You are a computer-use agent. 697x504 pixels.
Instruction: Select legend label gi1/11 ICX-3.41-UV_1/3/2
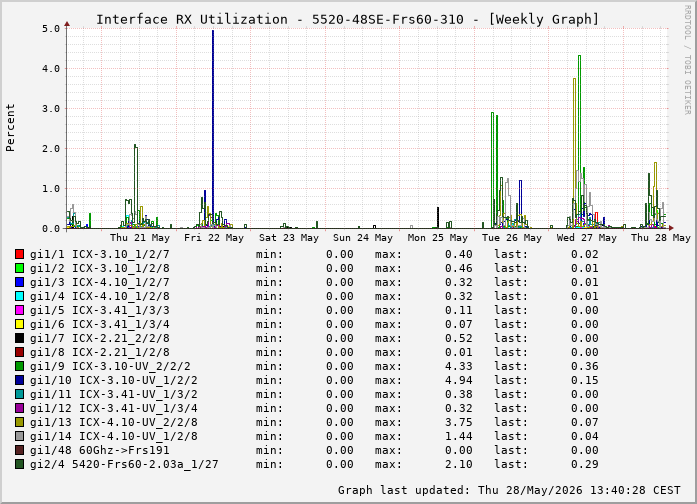pyautogui.click(x=114, y=394)
